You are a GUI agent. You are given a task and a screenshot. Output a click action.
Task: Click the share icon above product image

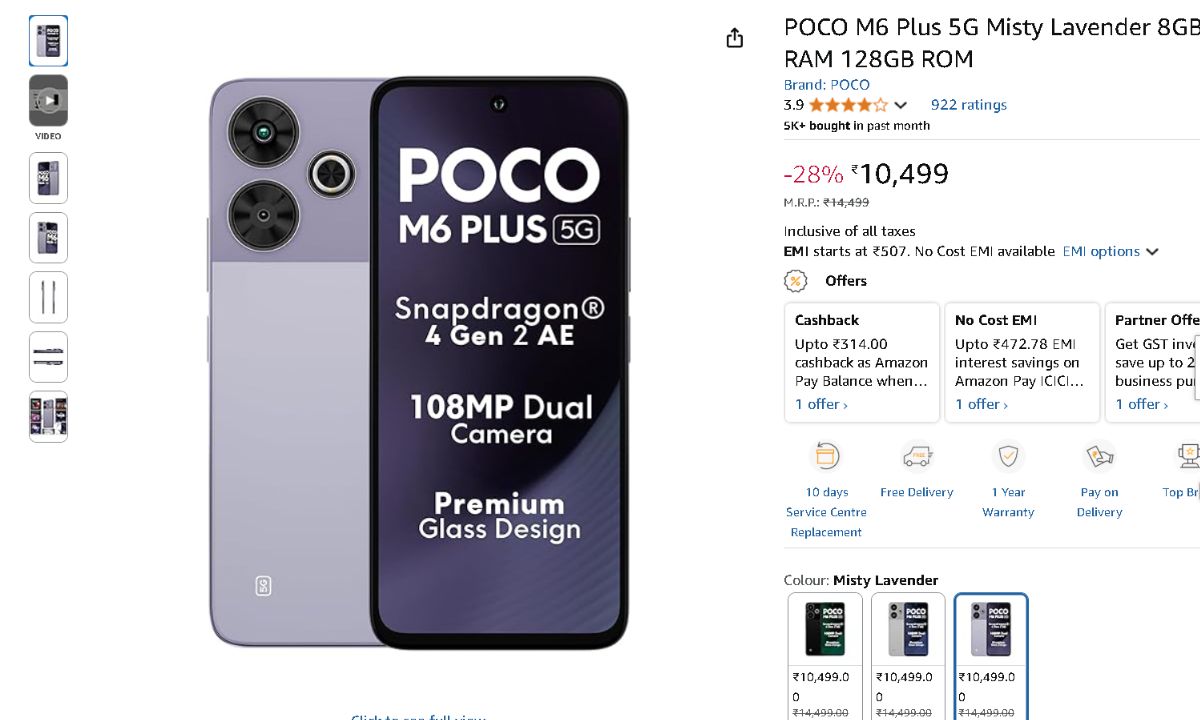tap(735, 38)
